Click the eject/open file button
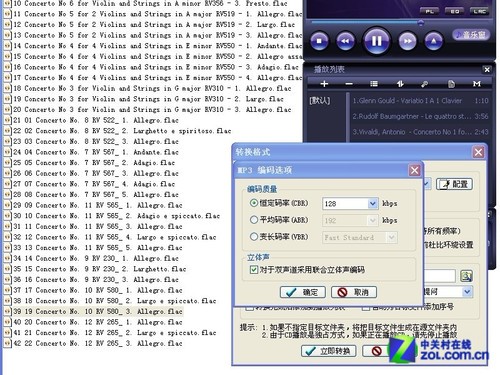Viewport: 500px width, 375px height. (x=434, y=41)
